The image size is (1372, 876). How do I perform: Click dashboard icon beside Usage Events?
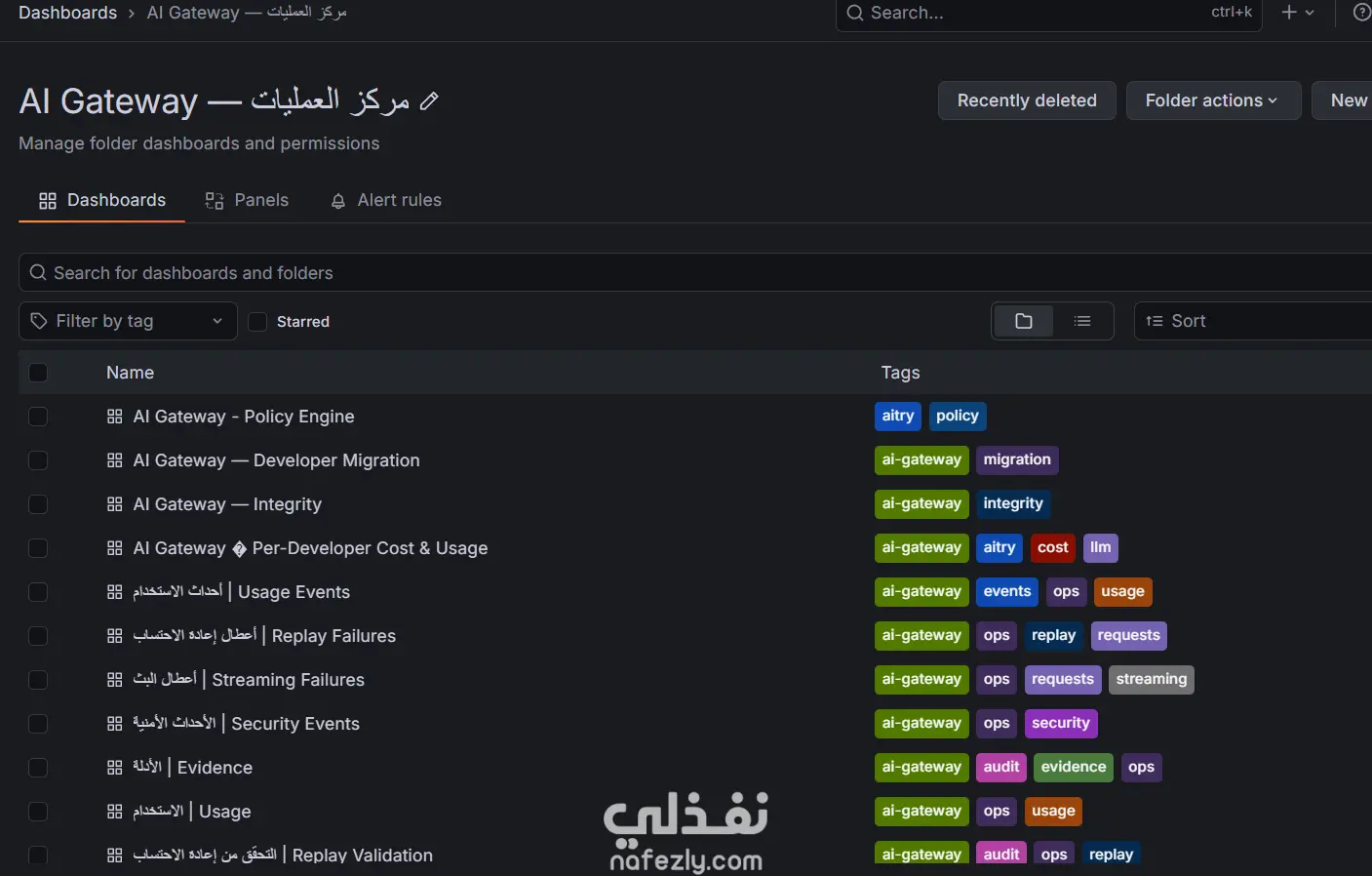[x=114, y=592]
